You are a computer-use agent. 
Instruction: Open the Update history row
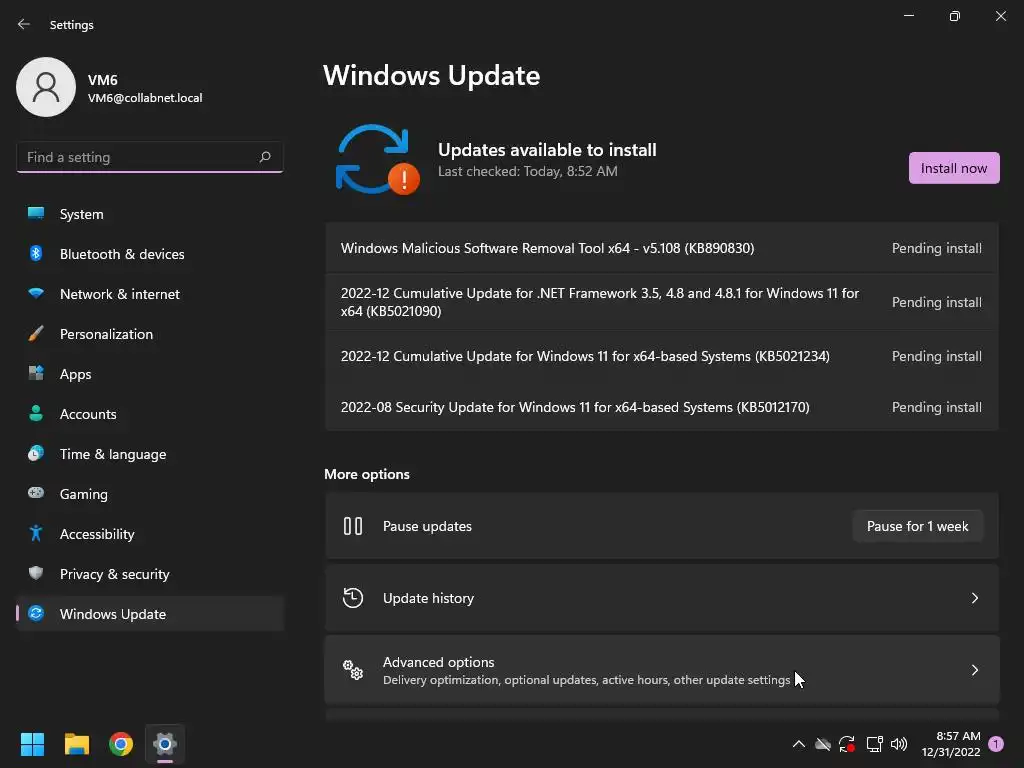662,598
